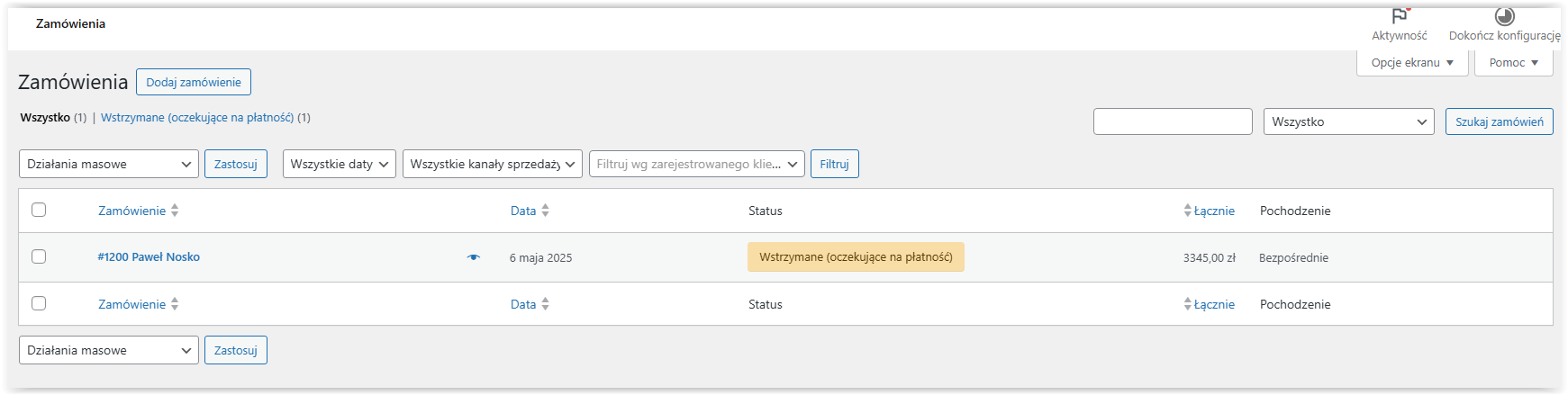Sort by Zamówienie arrows in header
Viewport: 1568px width, 395px height.
point(175,211)
